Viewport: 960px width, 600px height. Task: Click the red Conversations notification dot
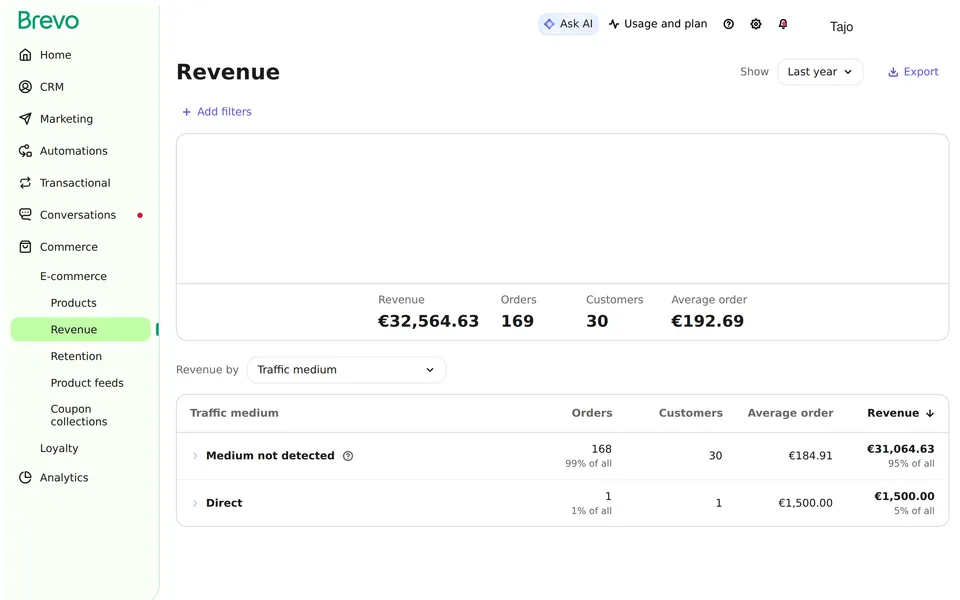pos(140,216)
